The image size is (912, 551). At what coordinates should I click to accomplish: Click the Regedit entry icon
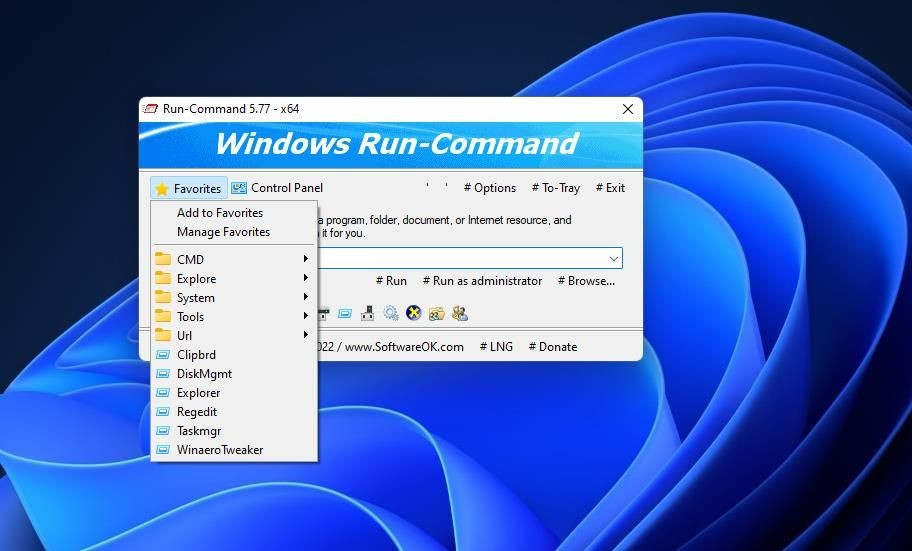(163, 412)
